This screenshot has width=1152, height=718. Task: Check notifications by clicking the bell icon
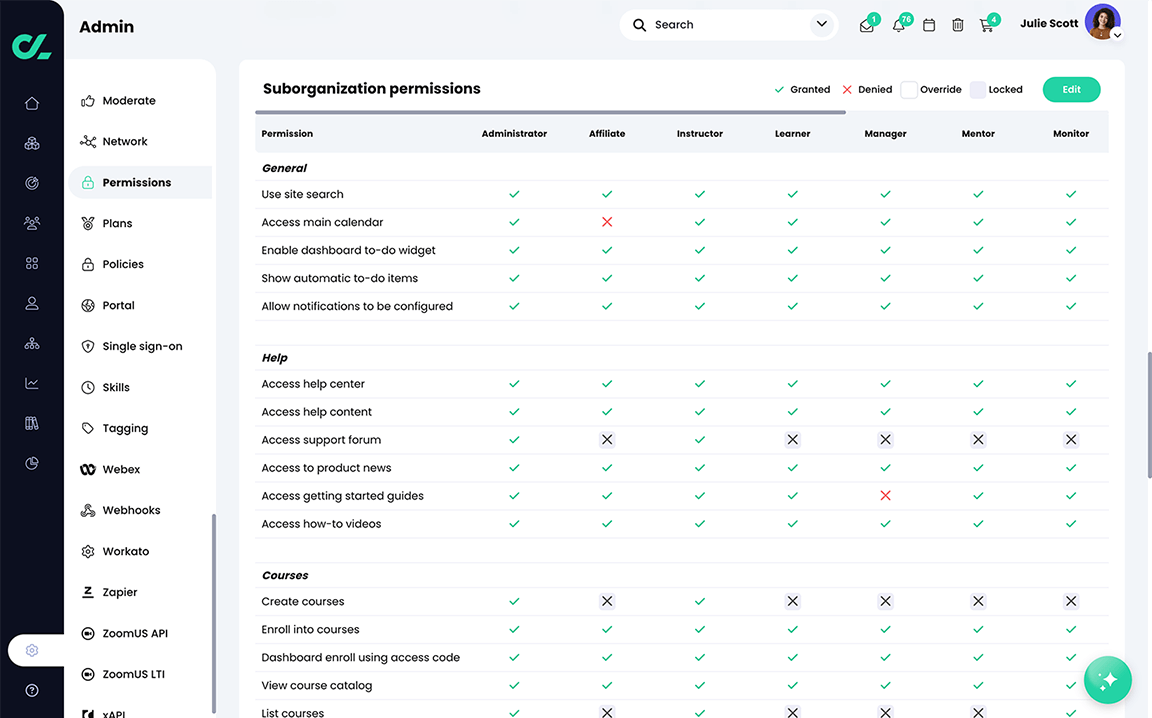coord(897,24)
